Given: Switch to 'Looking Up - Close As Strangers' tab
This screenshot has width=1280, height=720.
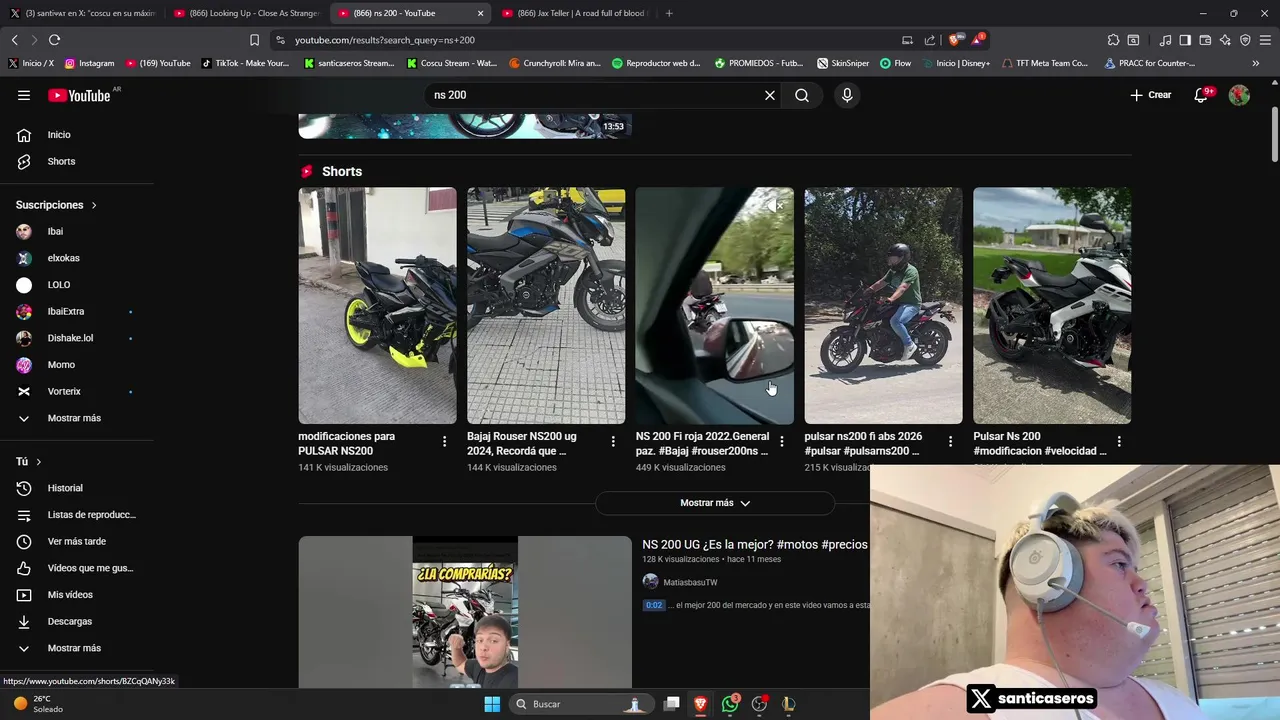Looking at the screenshot, I should (246, 13).
